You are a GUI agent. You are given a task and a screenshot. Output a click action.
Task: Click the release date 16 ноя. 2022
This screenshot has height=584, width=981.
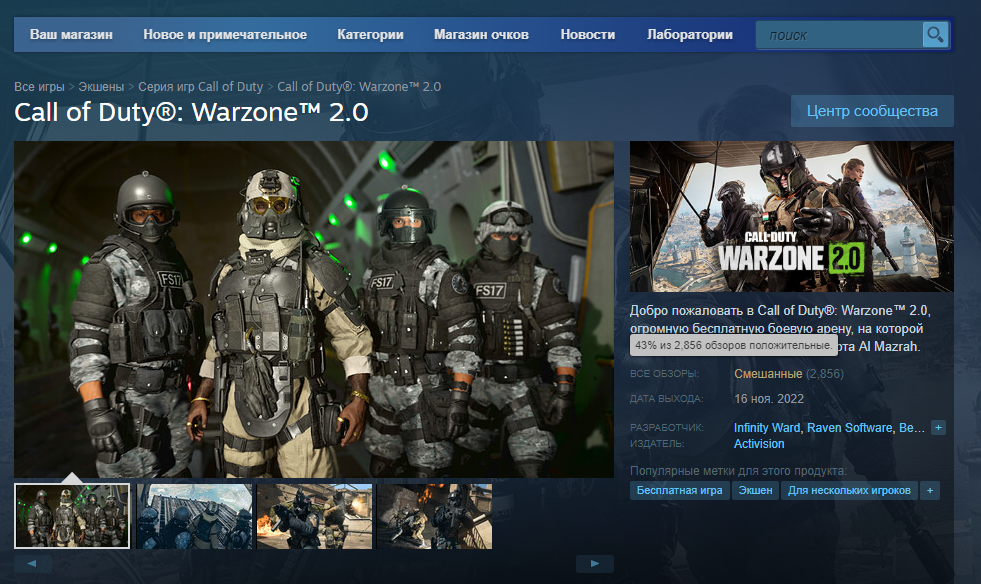[x=769, y=399]
